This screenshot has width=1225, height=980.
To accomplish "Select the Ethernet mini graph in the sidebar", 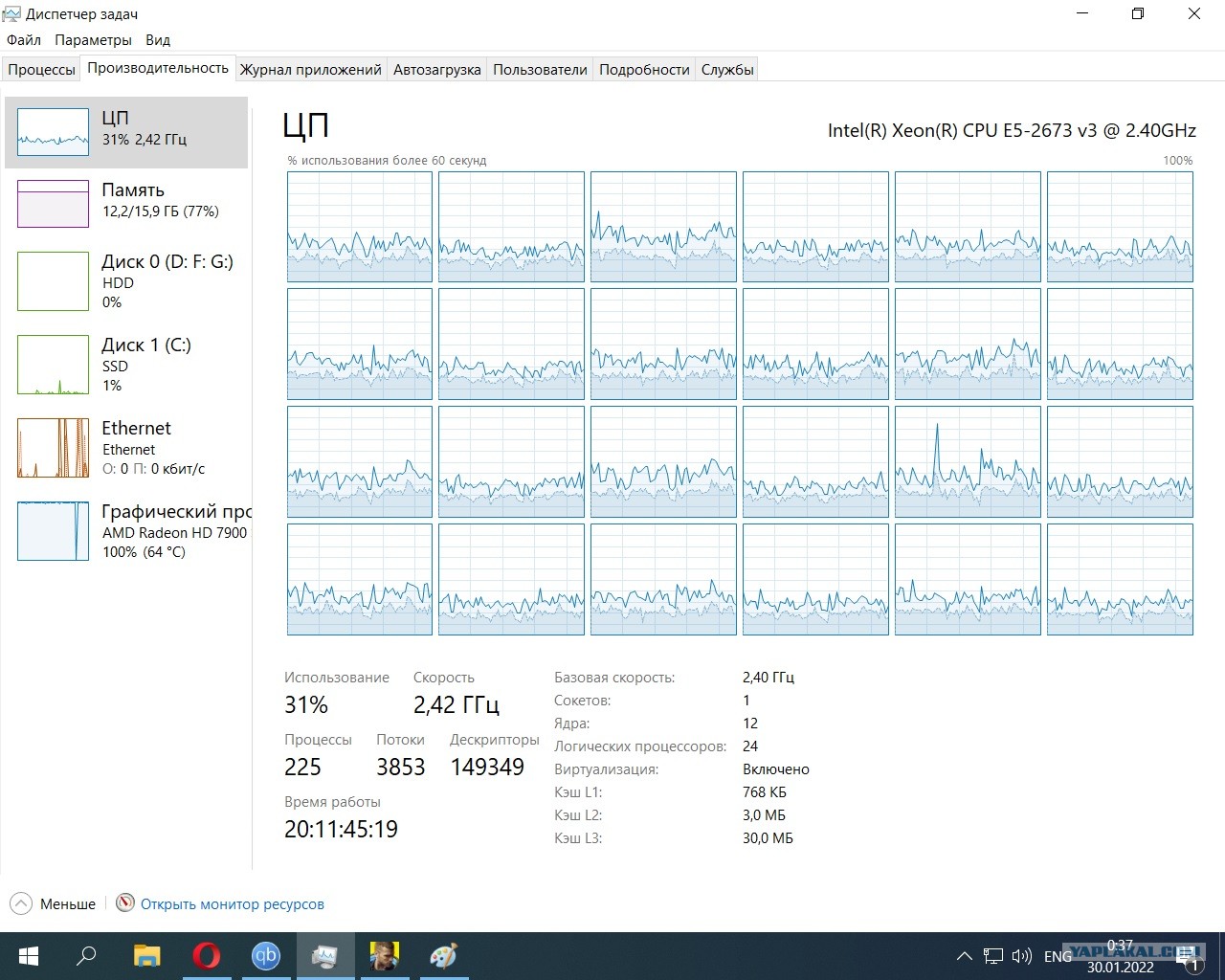I will pyautogui.click(x=53, y=448).
